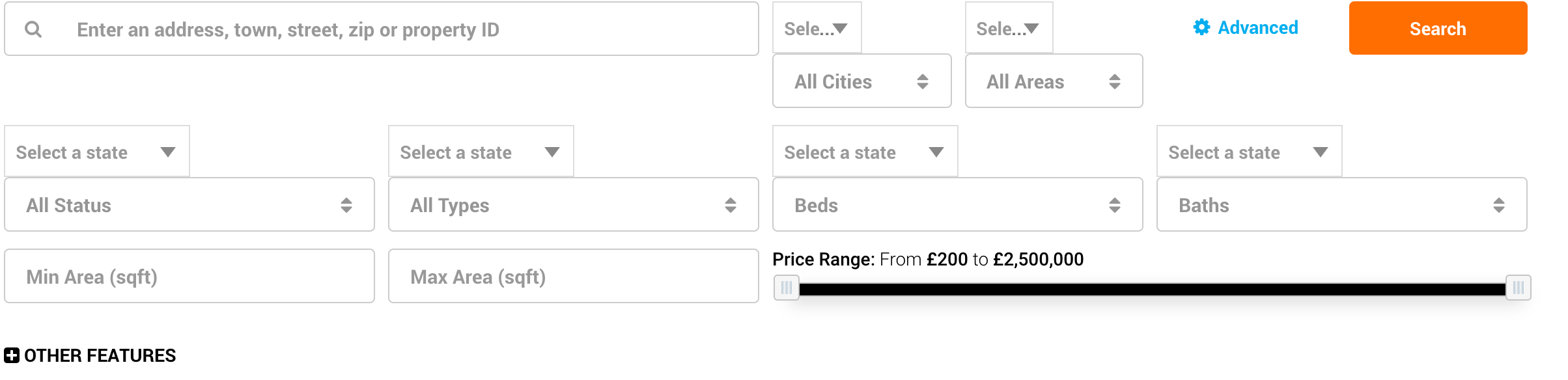This screenshot has height=380, width=1568.
Task: Click the Advanced gear icon
Action: tap(1201, 27)
